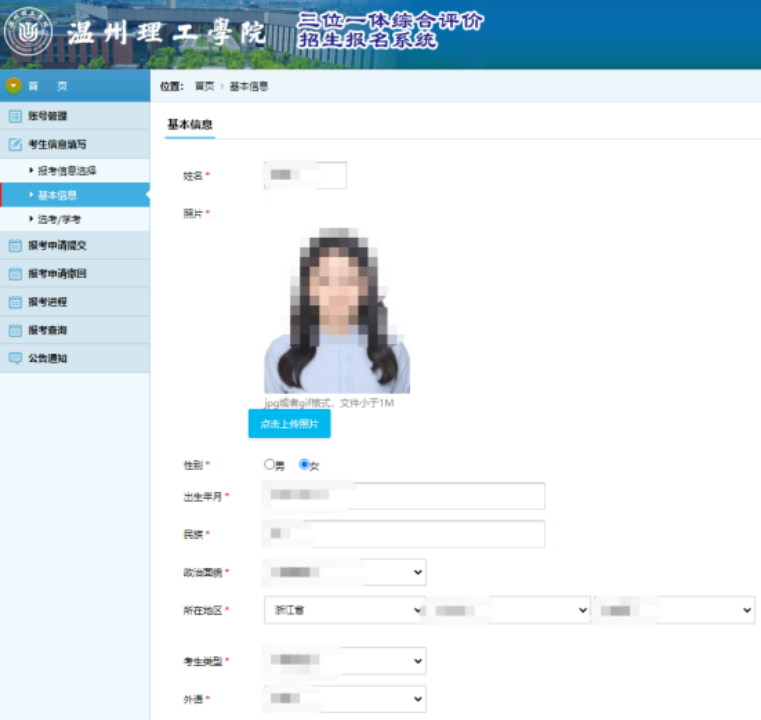Image resolution: width=761 pixels, height=720 pixels.
Task: Click the 考生信息填写 edit icon
Action: tap(15, 144)
